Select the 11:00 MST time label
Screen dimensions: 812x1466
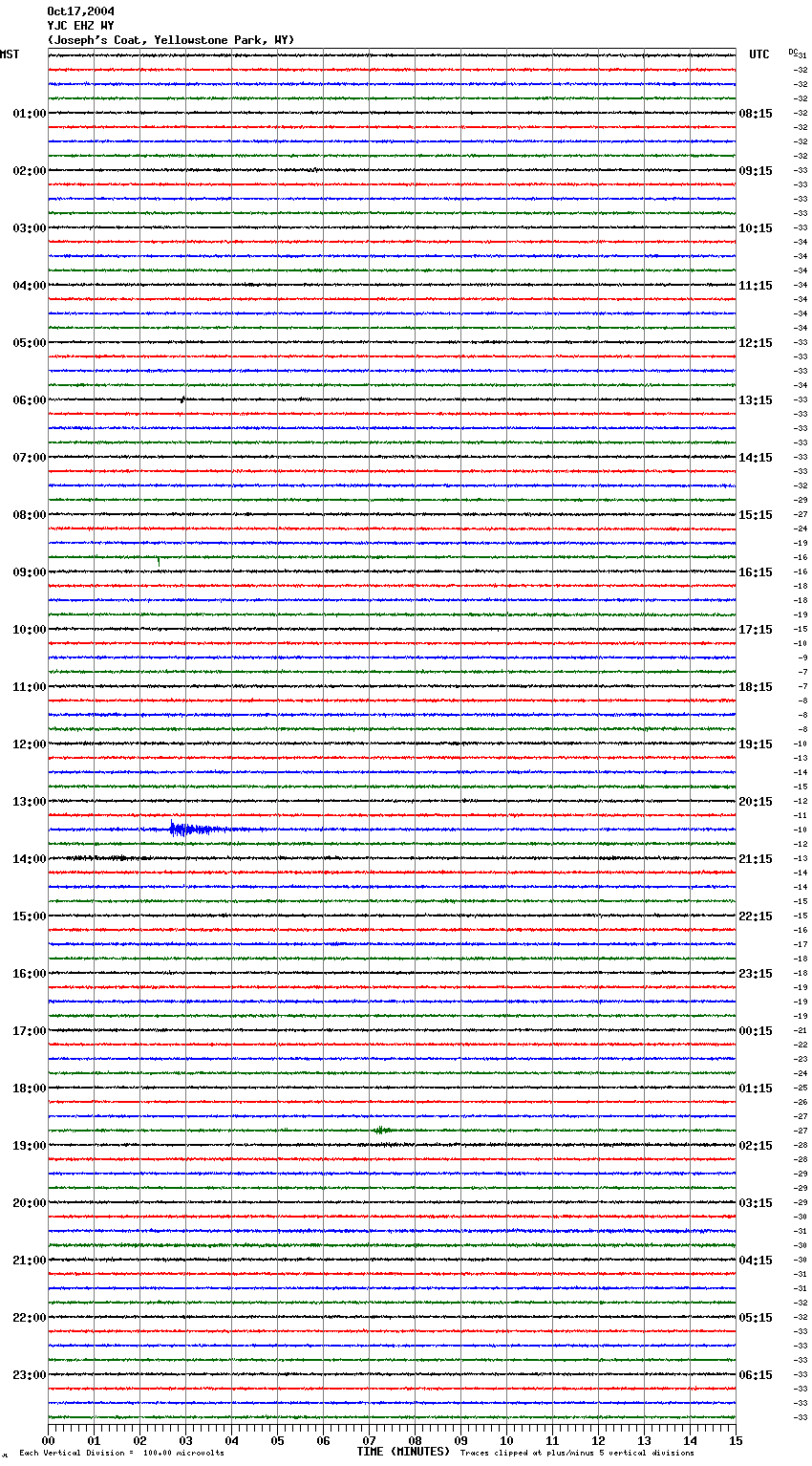(x=29, y=687)
